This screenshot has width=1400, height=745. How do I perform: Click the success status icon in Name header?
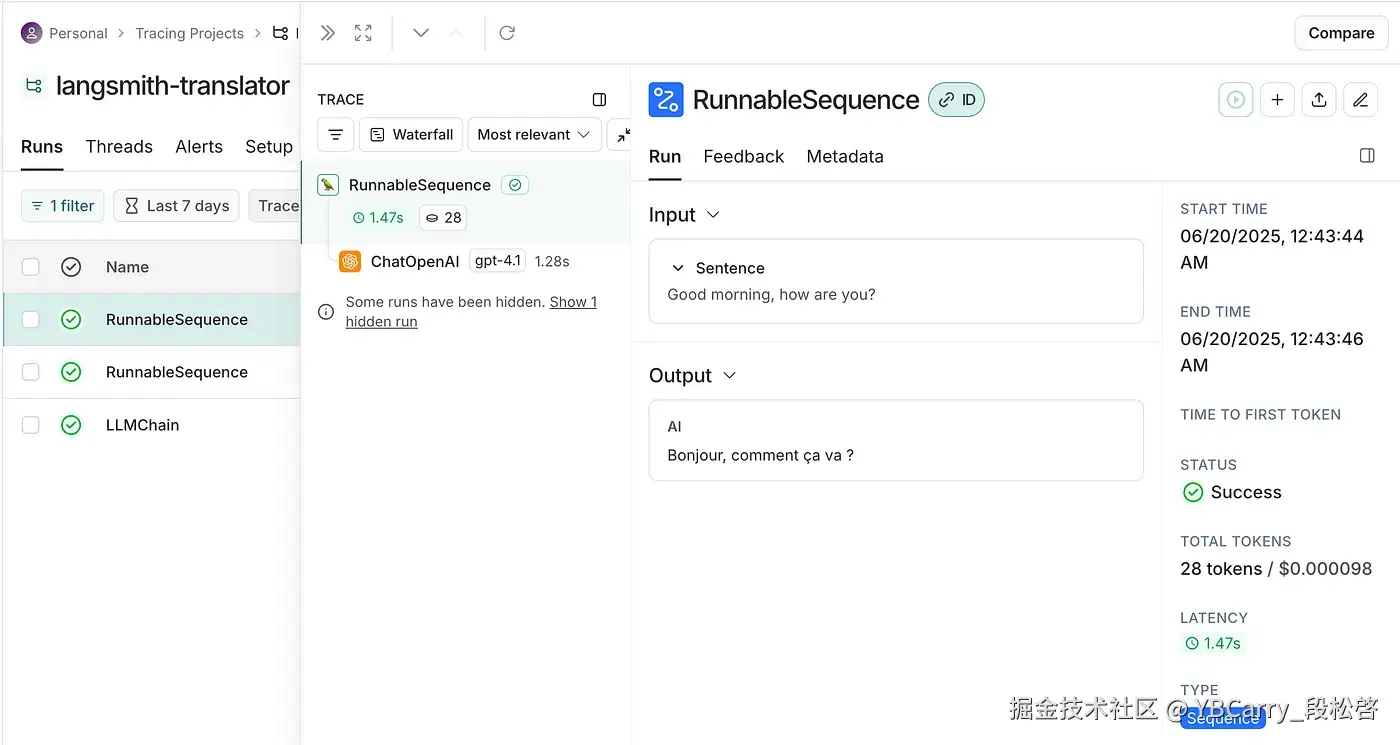click(x=71, y=267)
